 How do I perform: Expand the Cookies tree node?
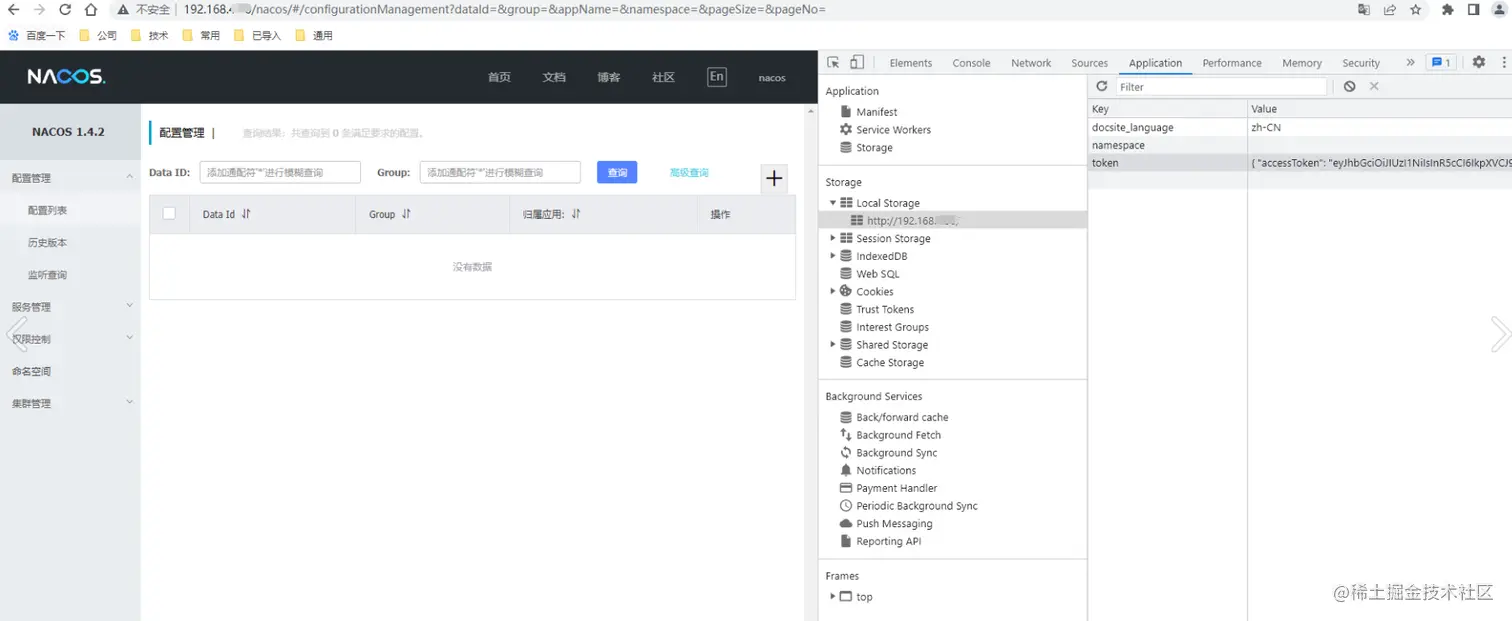click(x=832, y=292)
